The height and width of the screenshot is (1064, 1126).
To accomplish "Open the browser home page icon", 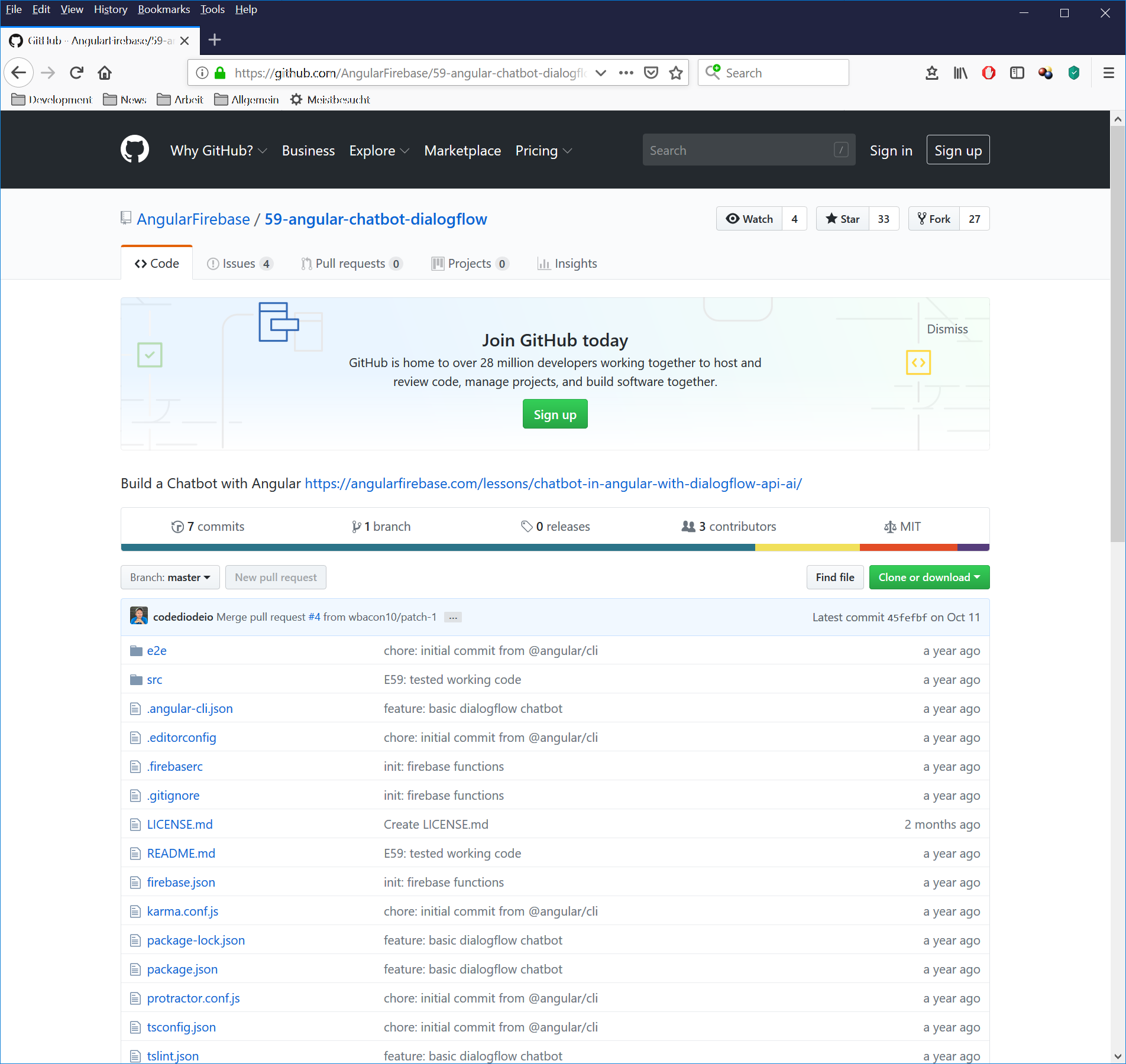I will pyautogui.click(x=105, y=73).
